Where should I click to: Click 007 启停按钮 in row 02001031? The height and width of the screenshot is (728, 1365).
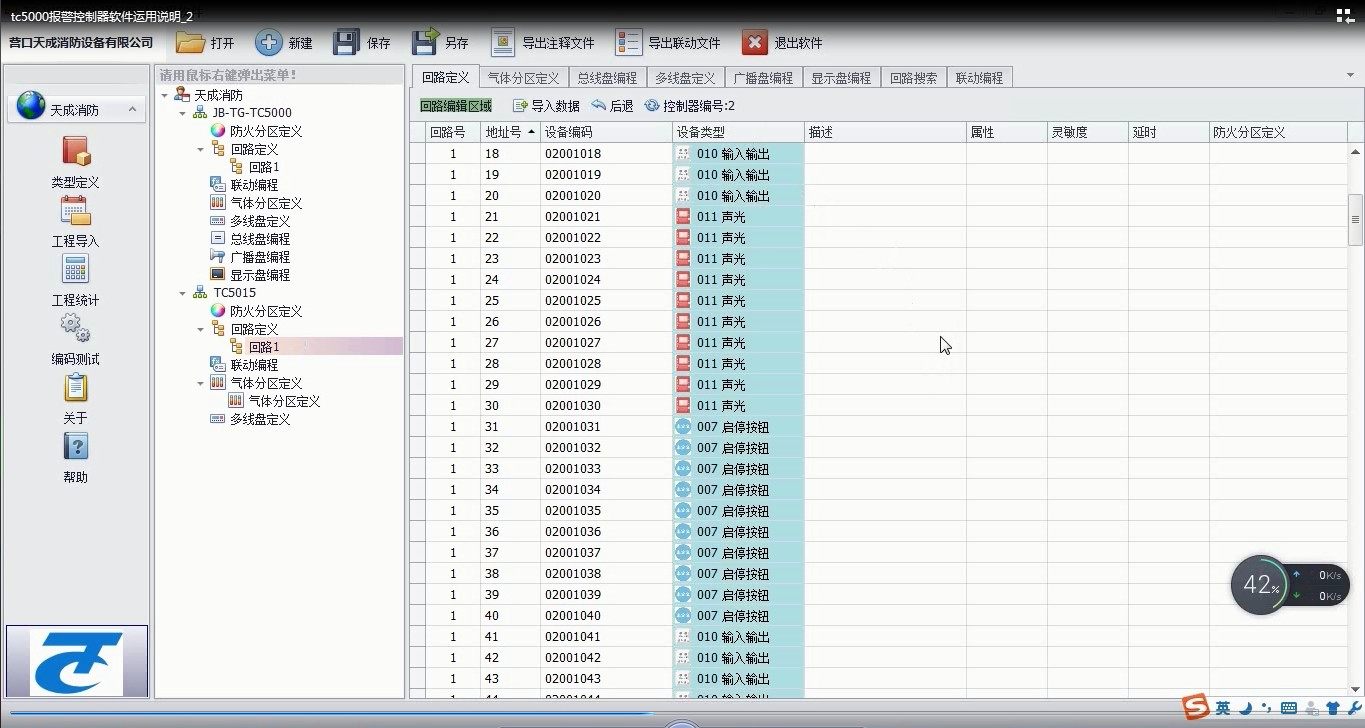pyautogui.click(x=739, y=427)
